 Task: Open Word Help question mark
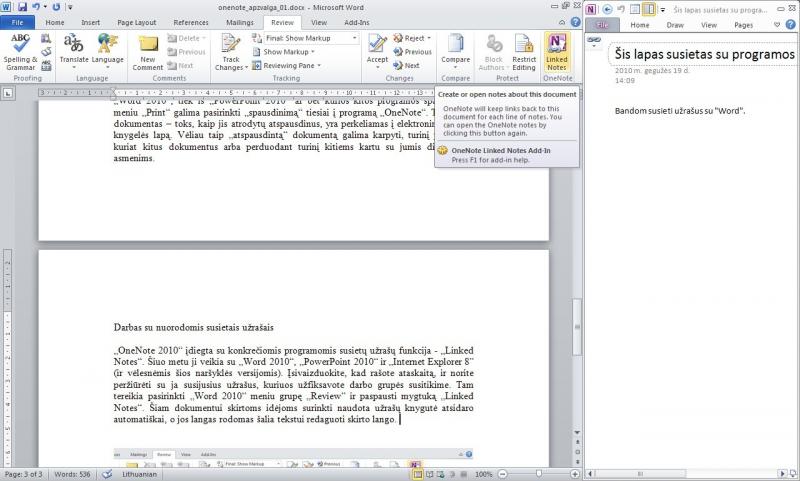575,22
